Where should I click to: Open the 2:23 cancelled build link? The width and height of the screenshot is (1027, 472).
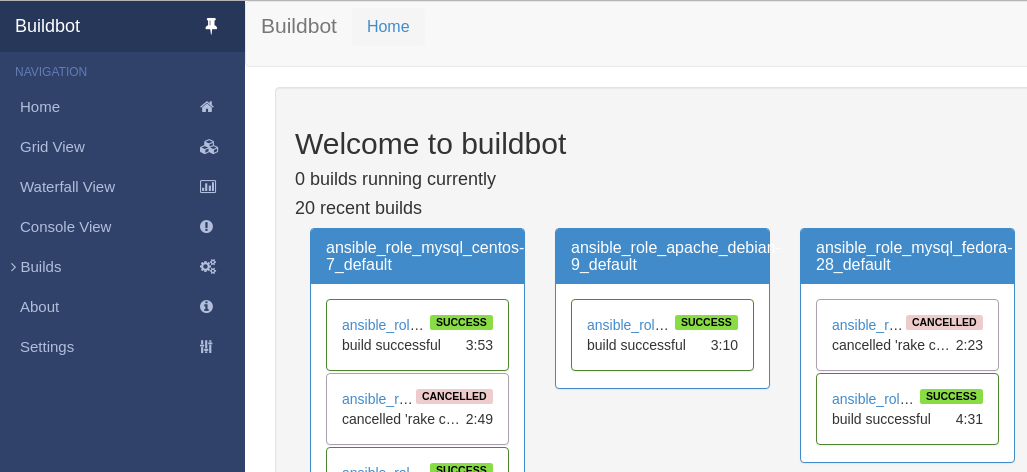point(867,325)
